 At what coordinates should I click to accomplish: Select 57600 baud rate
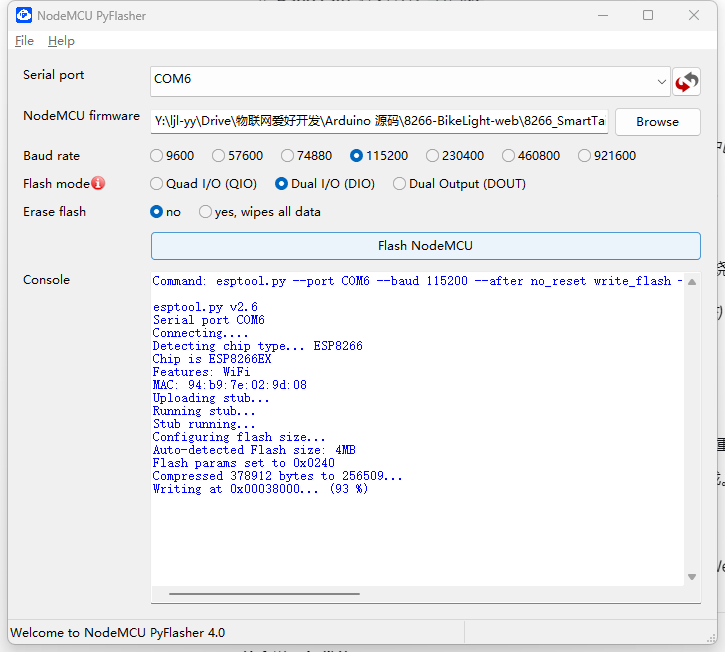click(219, 156)
